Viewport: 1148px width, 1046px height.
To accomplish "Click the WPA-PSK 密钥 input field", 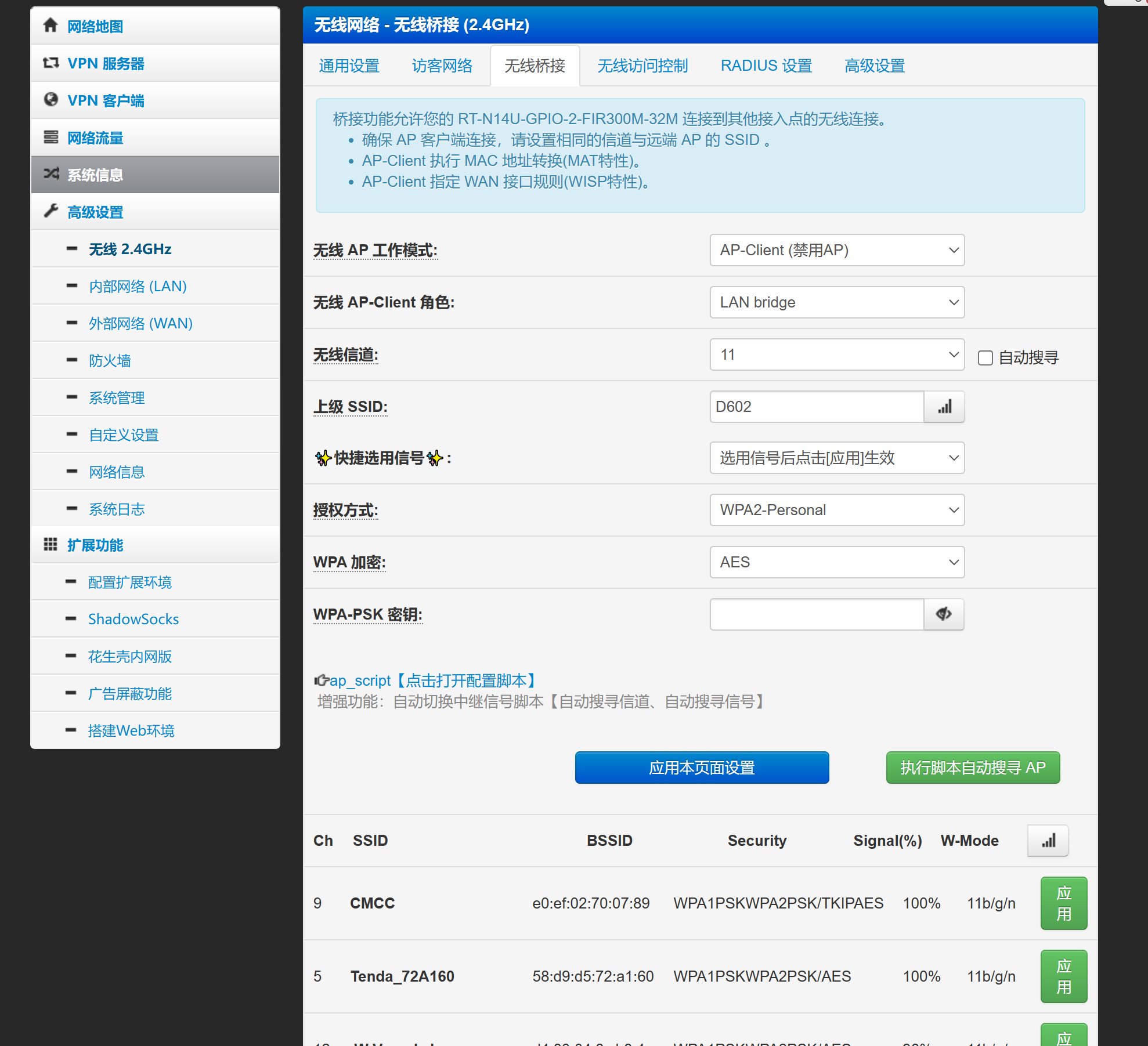I will [816, 614].
